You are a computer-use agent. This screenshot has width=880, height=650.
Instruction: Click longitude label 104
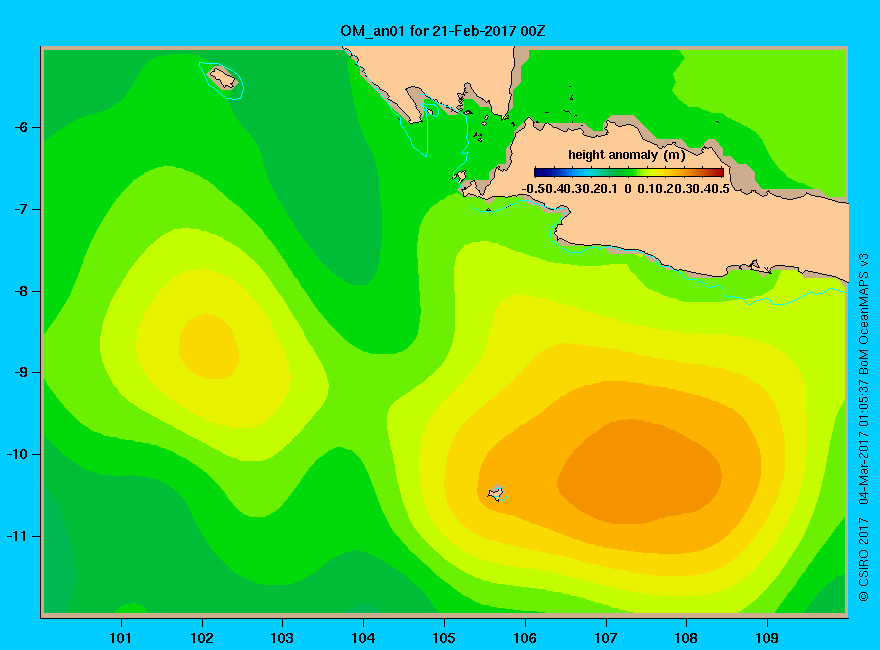(363, 638)
